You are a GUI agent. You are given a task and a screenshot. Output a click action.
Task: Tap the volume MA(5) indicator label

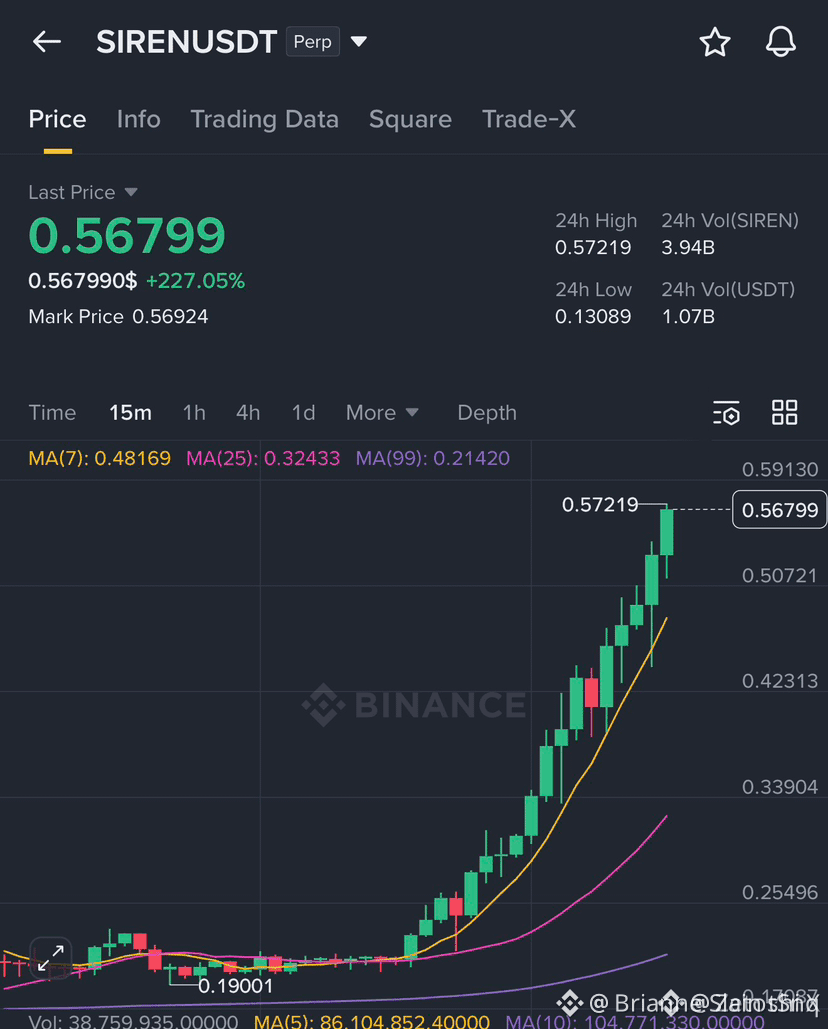tap(372, 1022)
